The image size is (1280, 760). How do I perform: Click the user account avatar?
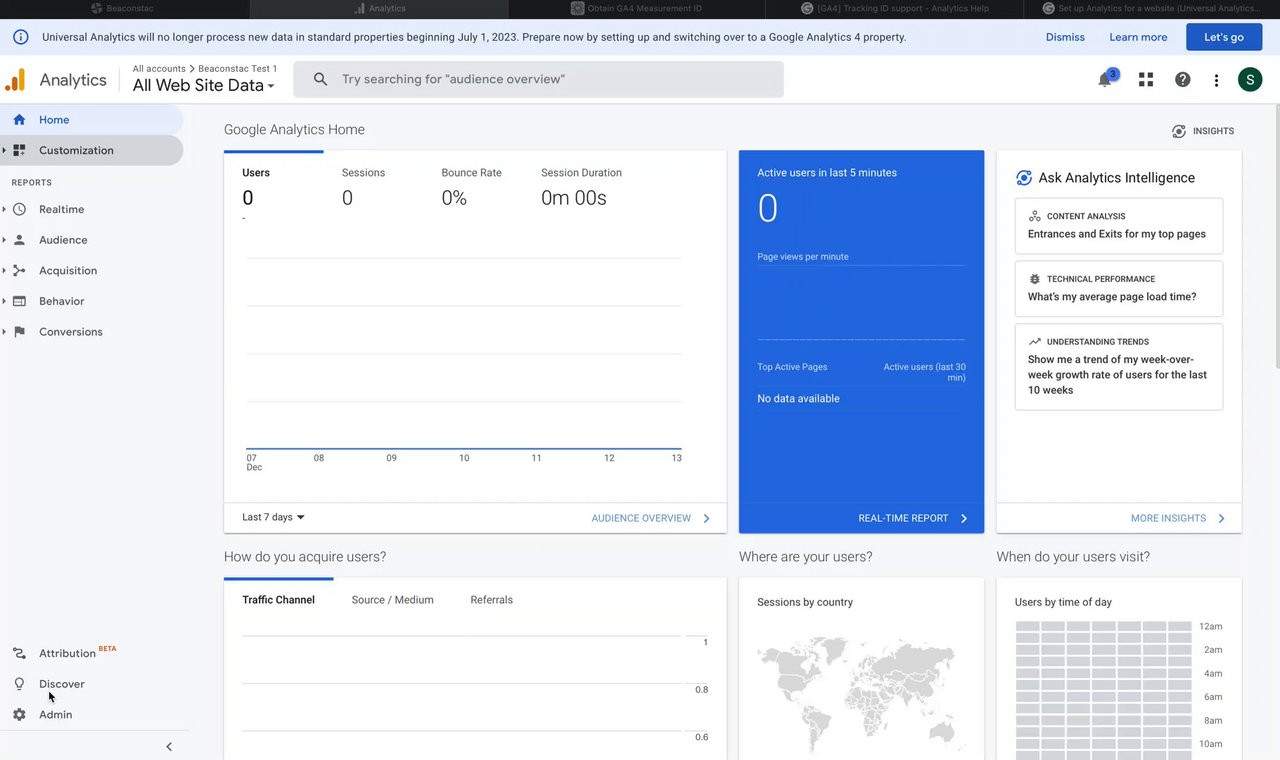(1250, 80)
